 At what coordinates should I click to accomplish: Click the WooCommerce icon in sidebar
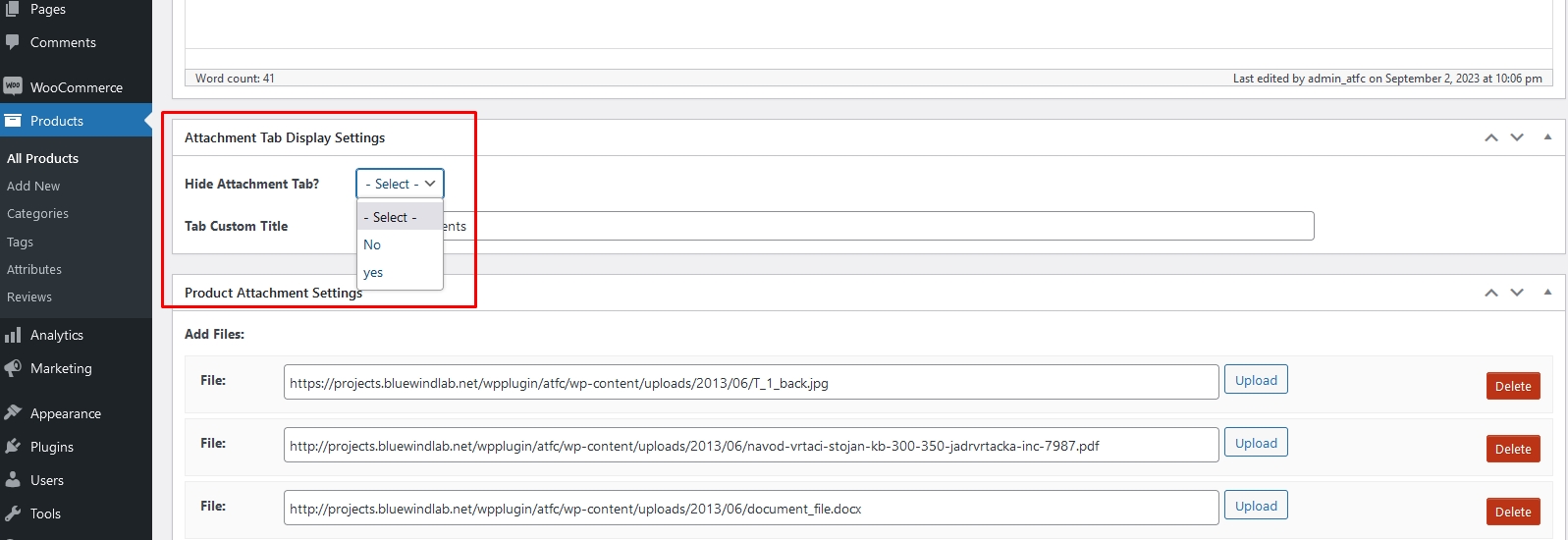point(13,86)
